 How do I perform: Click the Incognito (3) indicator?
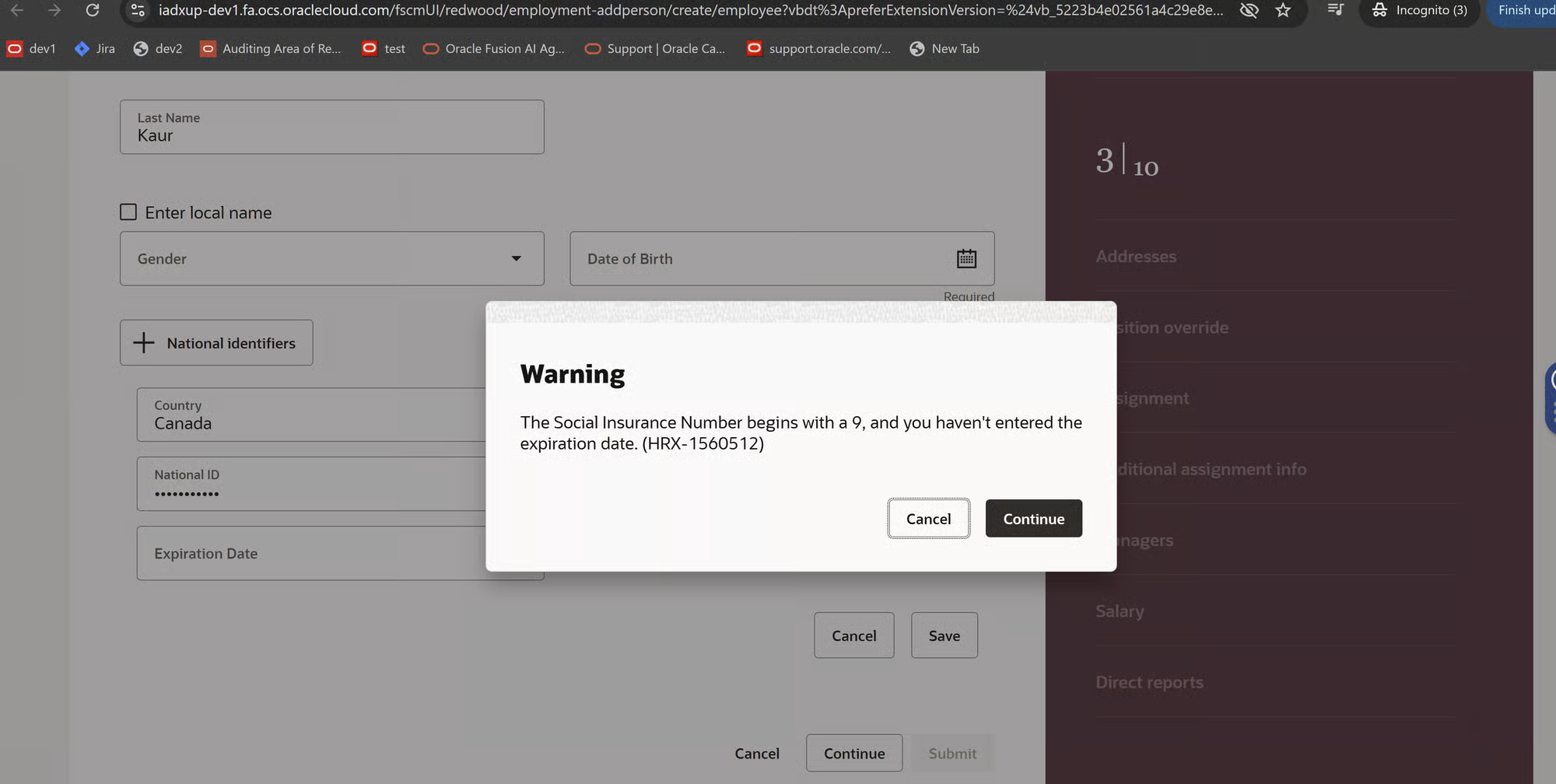(x=1420, y=10)
